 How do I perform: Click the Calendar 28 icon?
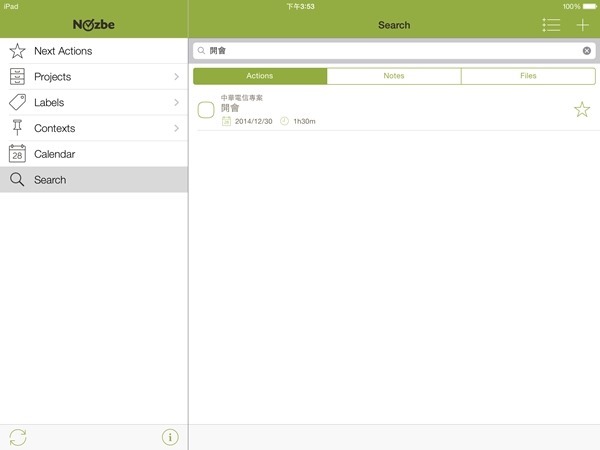coord(17,153)
